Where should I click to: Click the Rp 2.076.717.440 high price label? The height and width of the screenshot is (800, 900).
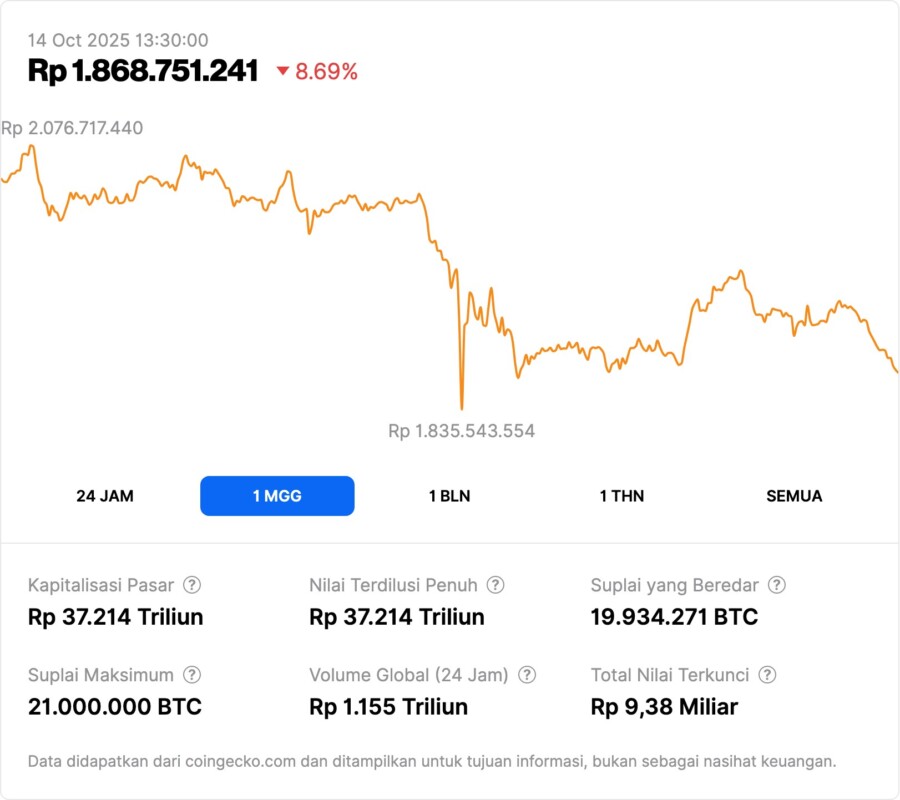coord(72,128)
